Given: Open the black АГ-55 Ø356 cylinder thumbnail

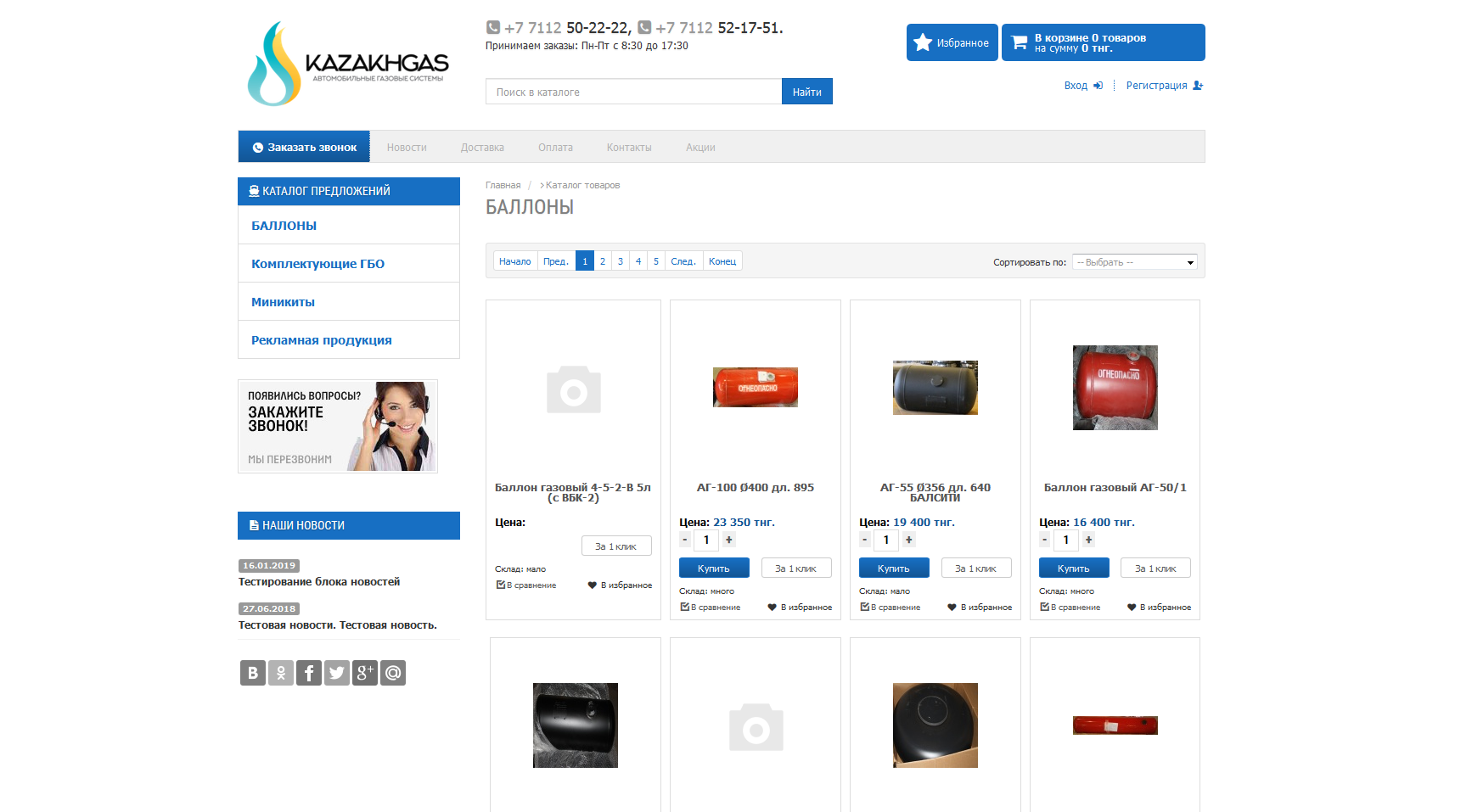Looking at the screenshot, I should pos(935,388).
